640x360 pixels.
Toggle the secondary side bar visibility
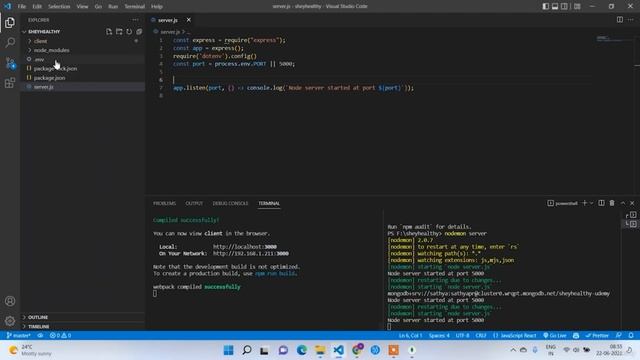tap(564, 6)
